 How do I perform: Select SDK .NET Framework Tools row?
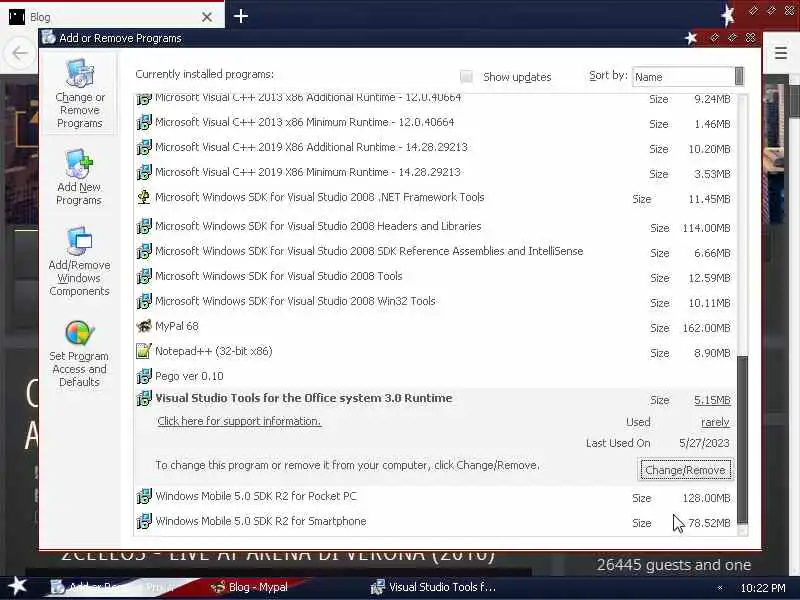435,197
